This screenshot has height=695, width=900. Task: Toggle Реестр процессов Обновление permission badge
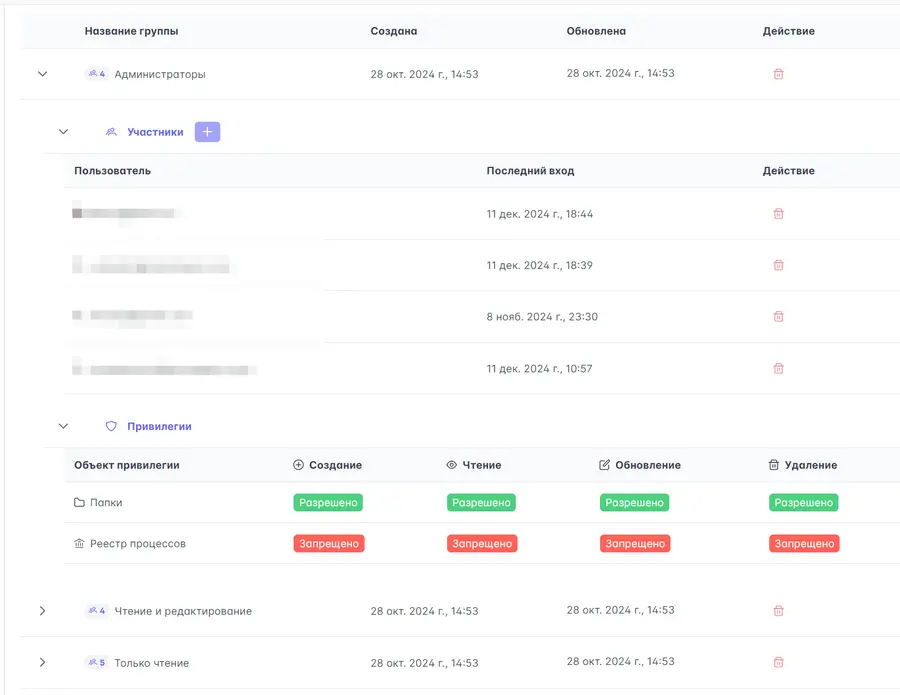(635, 543)
